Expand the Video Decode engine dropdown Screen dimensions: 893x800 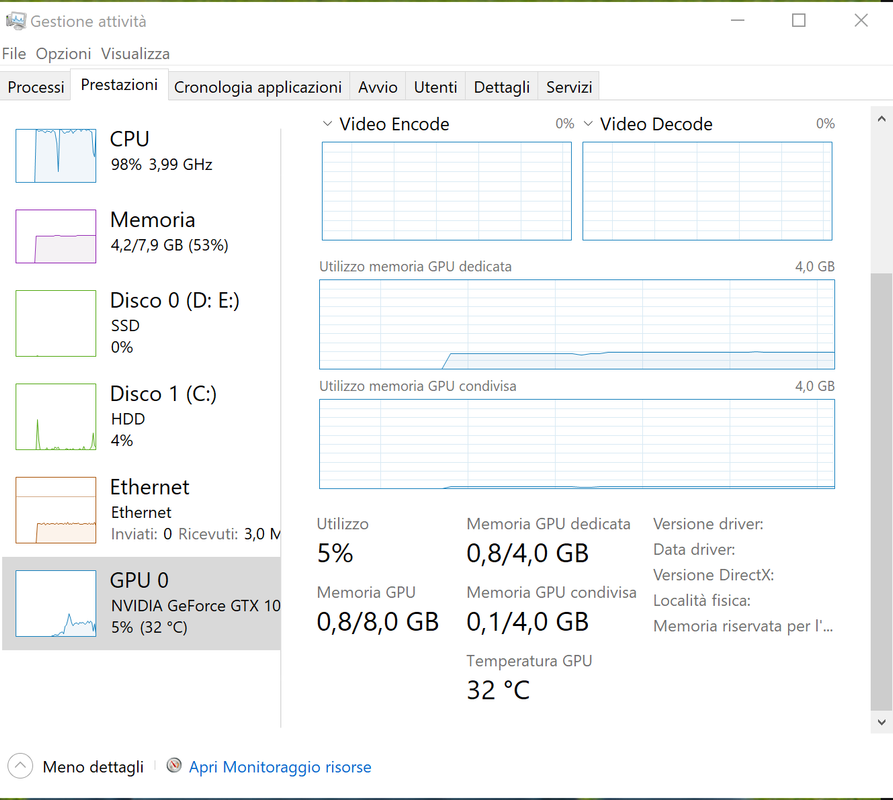[x=588, y=124]
